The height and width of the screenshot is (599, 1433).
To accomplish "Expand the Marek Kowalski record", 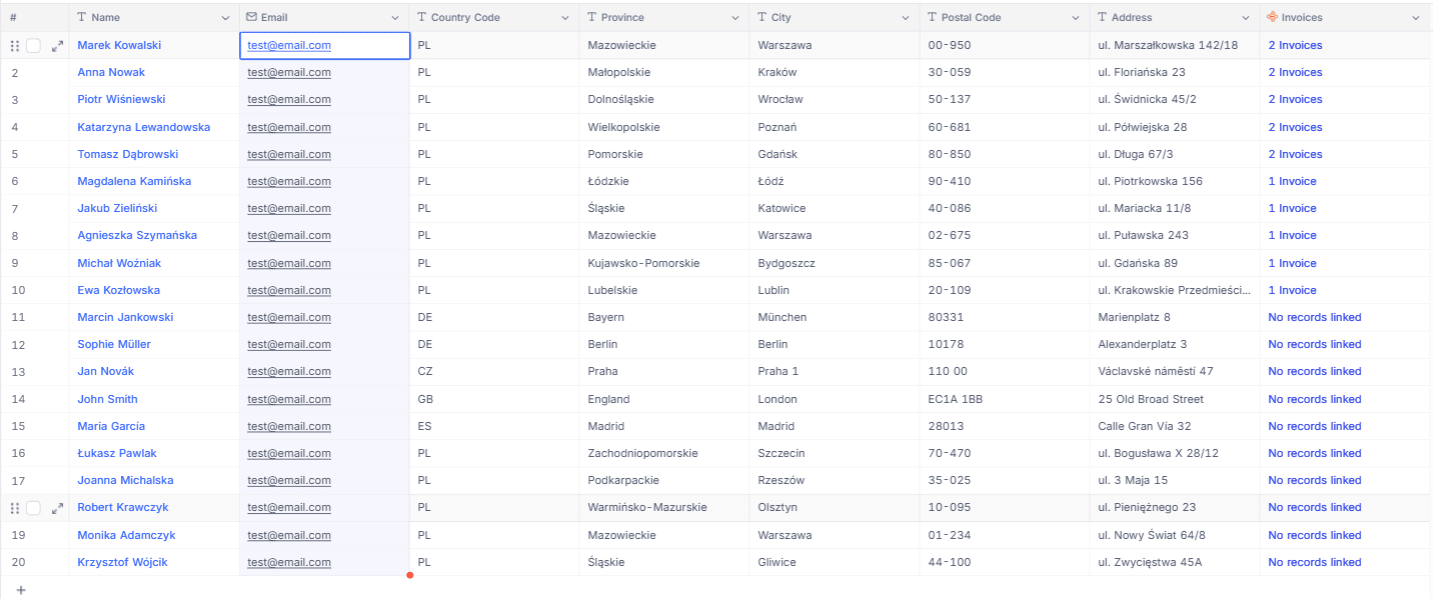I will 57,46.
